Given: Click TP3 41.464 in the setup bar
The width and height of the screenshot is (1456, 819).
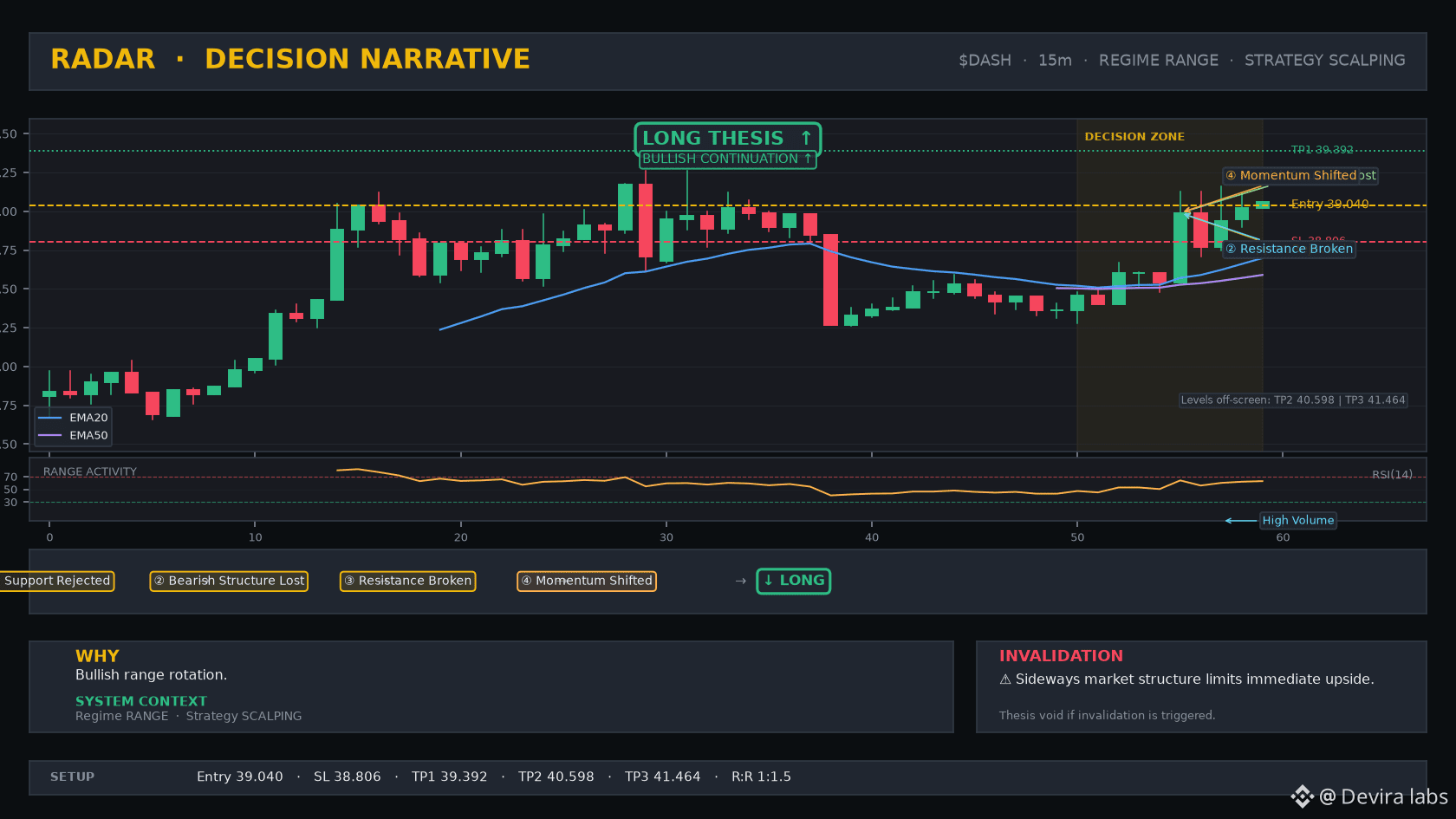Looking at the screenshot, I should 663,777.
